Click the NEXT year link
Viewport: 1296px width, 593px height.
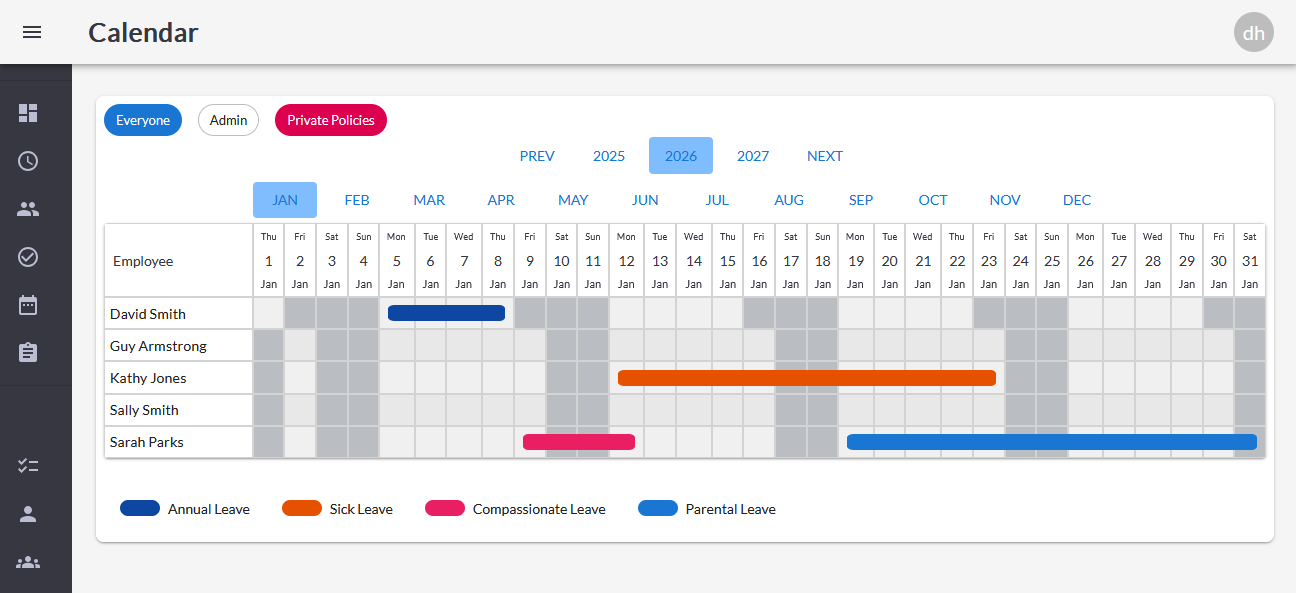825,156
